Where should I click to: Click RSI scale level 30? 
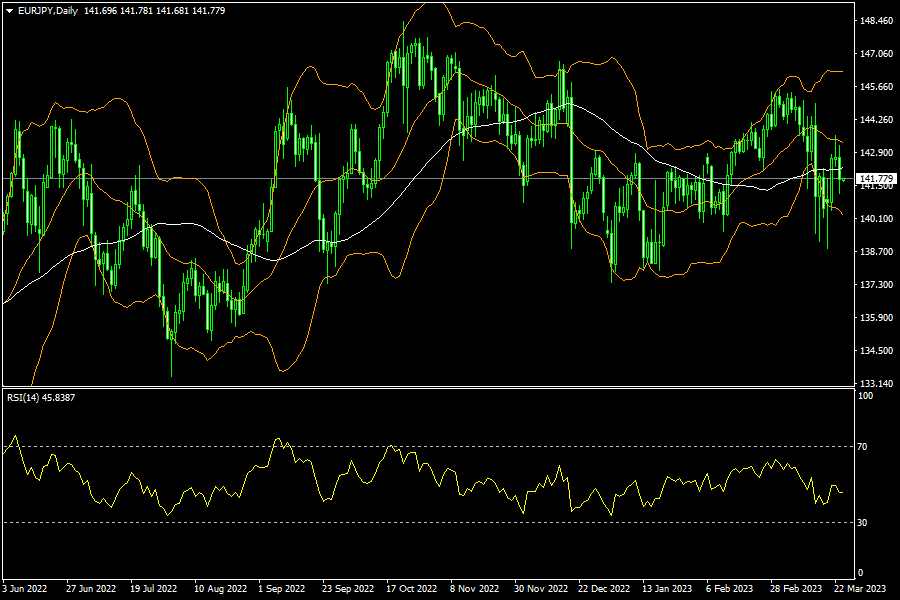click(x=862, y=522)
